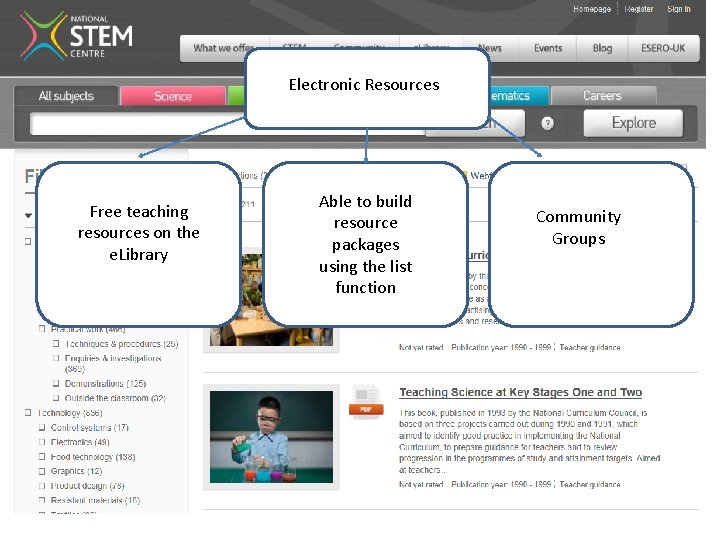Switch to the All subjects tab

tap(66, 96)
